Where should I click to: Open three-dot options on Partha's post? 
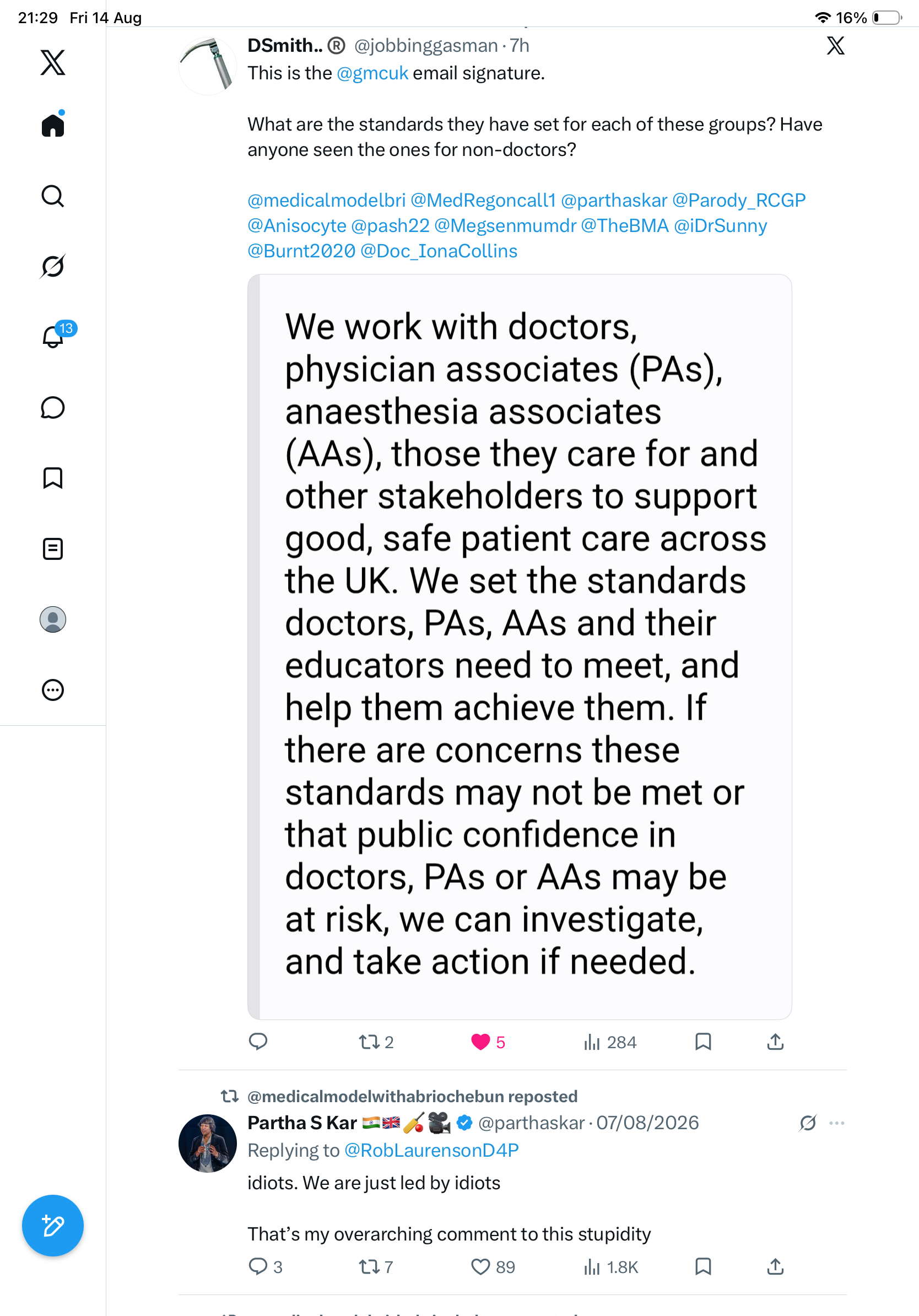[837, 1123]
